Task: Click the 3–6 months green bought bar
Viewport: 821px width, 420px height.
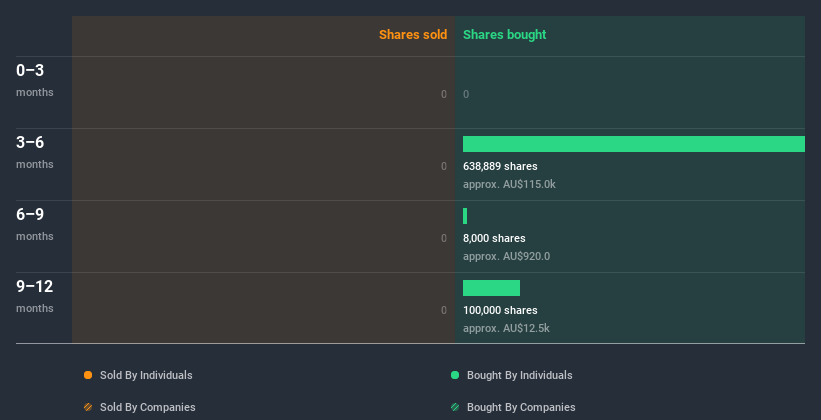Action: (x=634, y=144)
